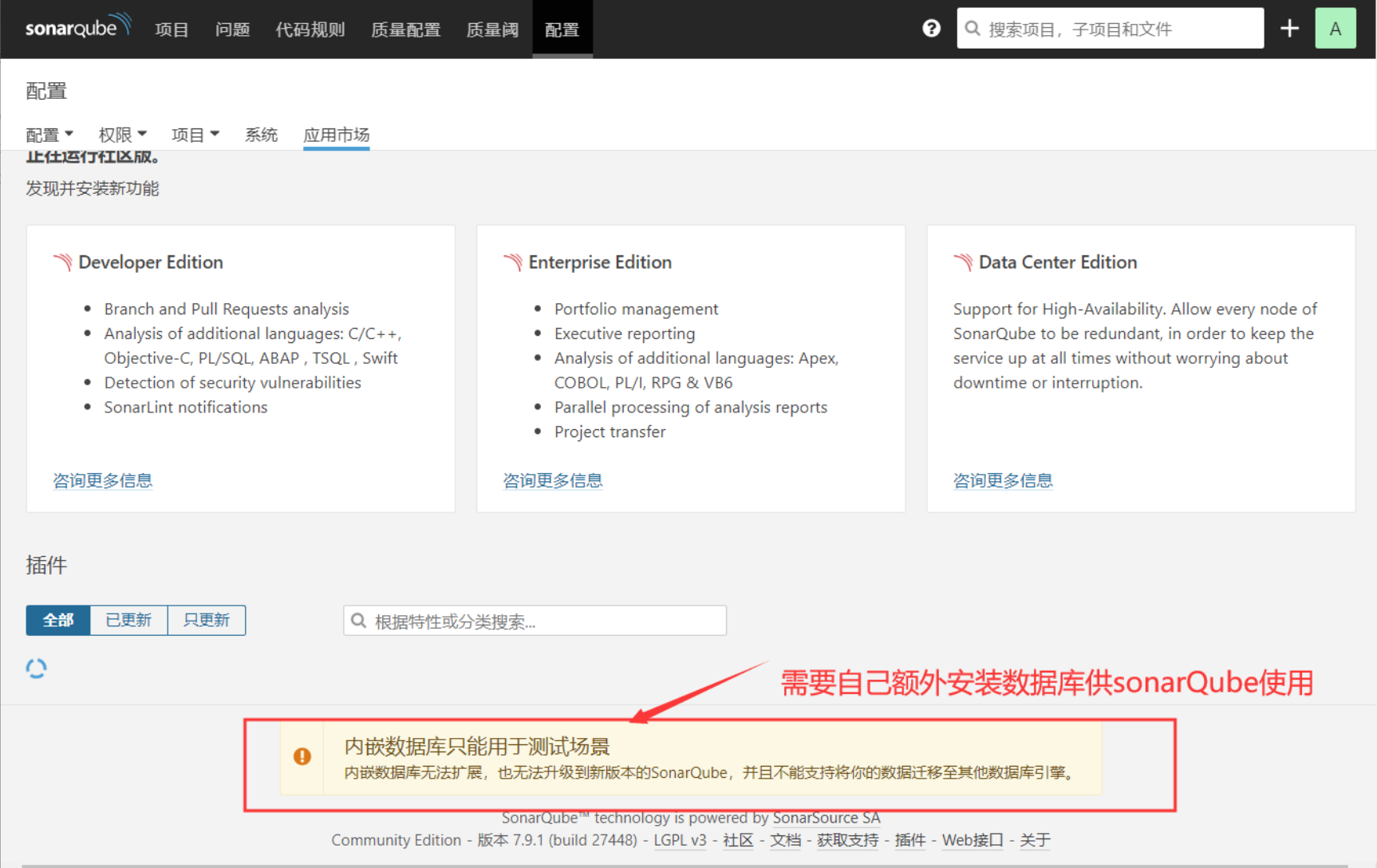1377x868 pixels.
Task: Switch to the 系统 tab
Action: (261, 135)
